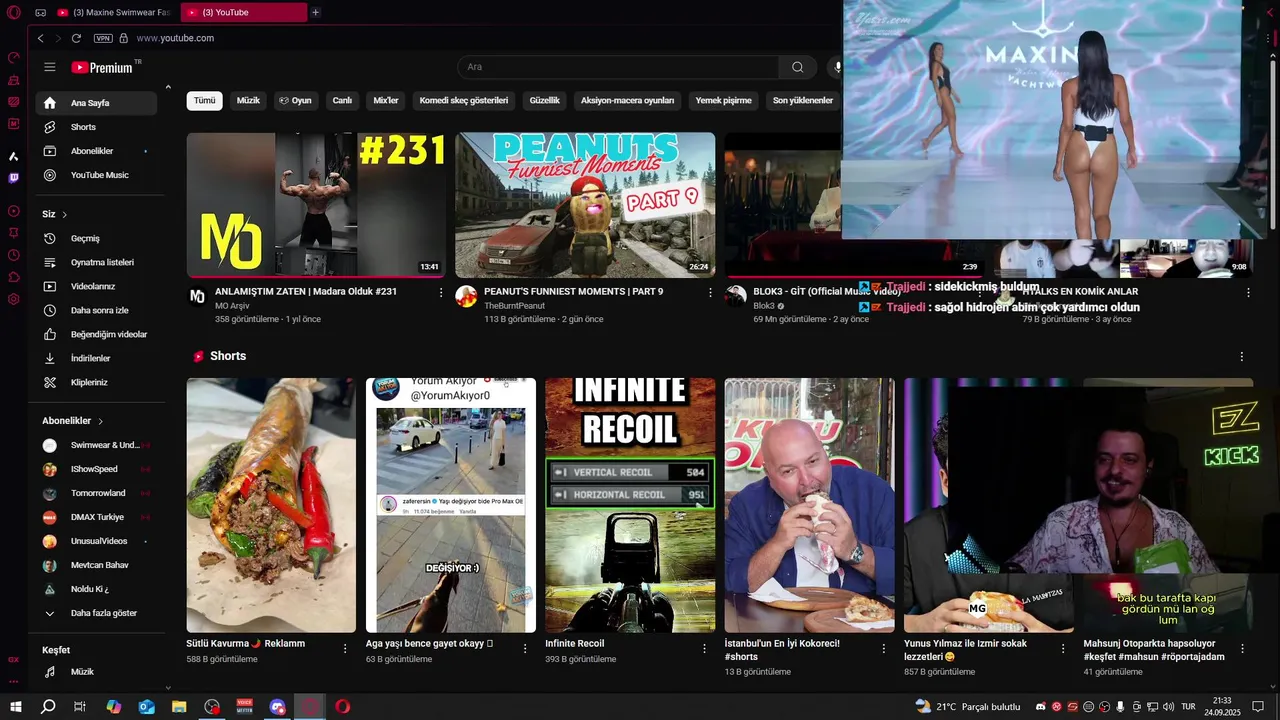
Task: Open Oynatma listeleri
Action: tap(96, 263)
